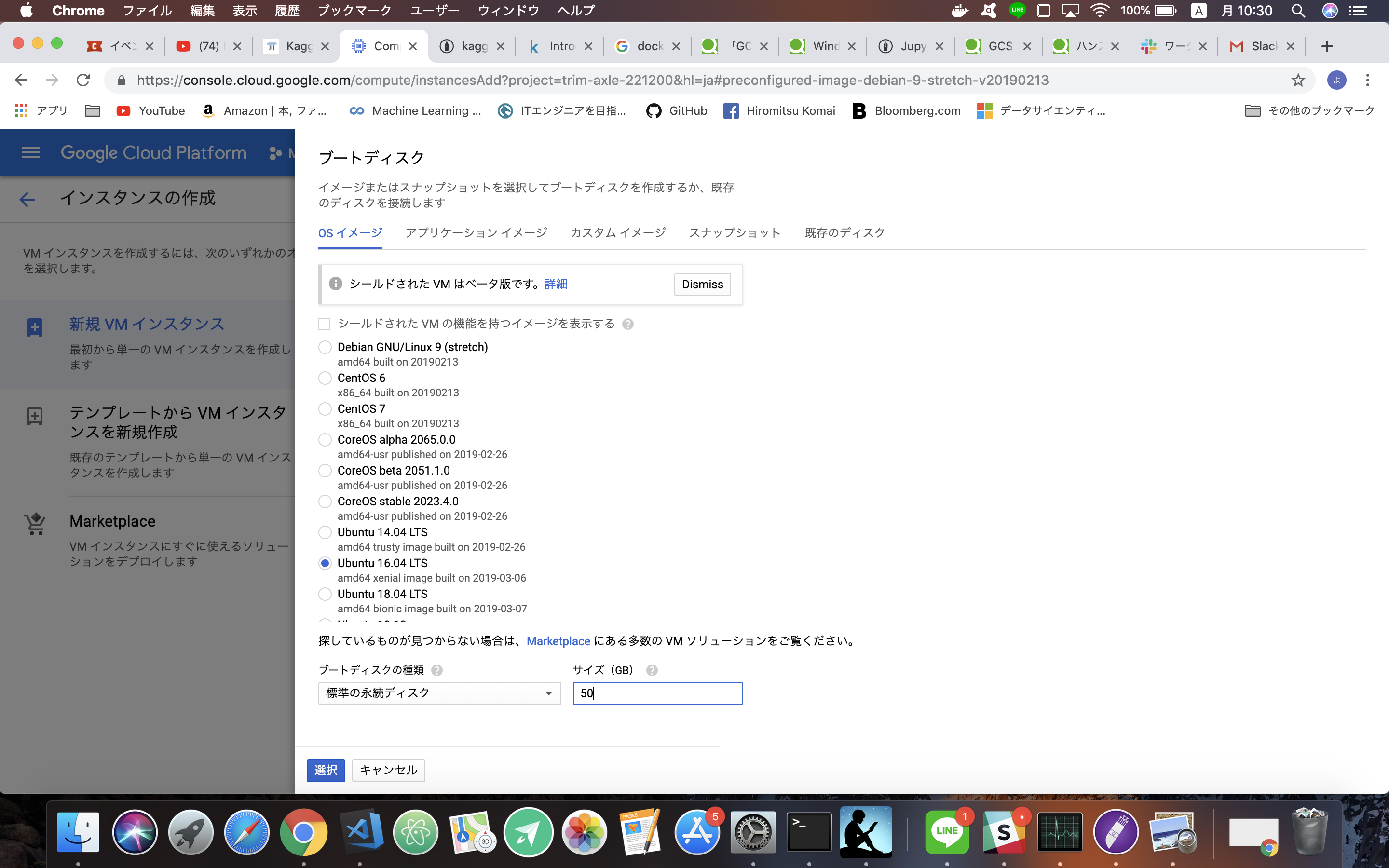Expand the ブートディスクの種類 dropdown
This screenshot has height=868, width=1389.
pyautogui.click(x=438, y=693)
